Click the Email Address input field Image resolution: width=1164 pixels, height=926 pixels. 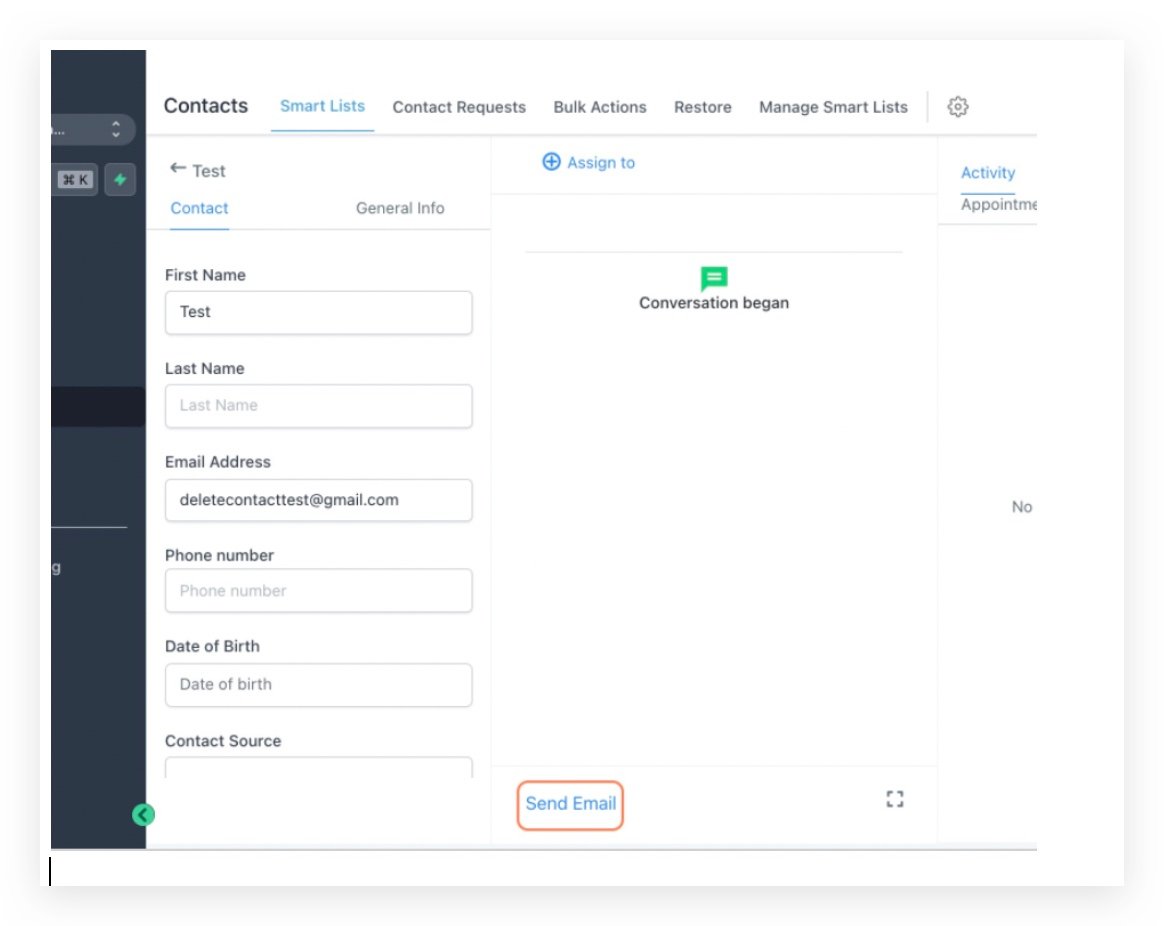click(x=318, y=500)
